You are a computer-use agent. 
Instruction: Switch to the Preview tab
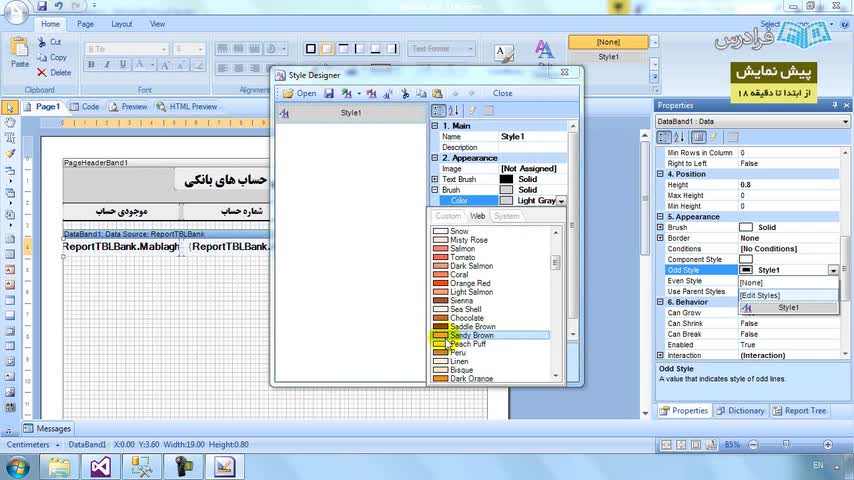pyautogui.click(x=129, y=107)
